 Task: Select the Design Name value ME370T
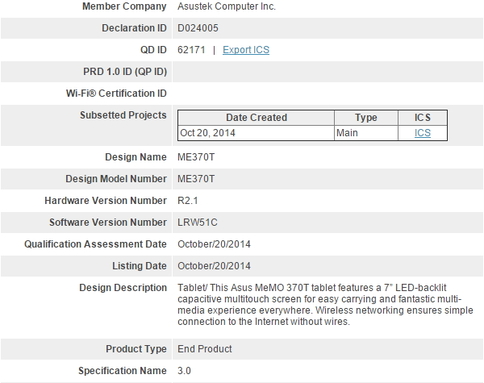pyautogui.click(x=196, y=157)
